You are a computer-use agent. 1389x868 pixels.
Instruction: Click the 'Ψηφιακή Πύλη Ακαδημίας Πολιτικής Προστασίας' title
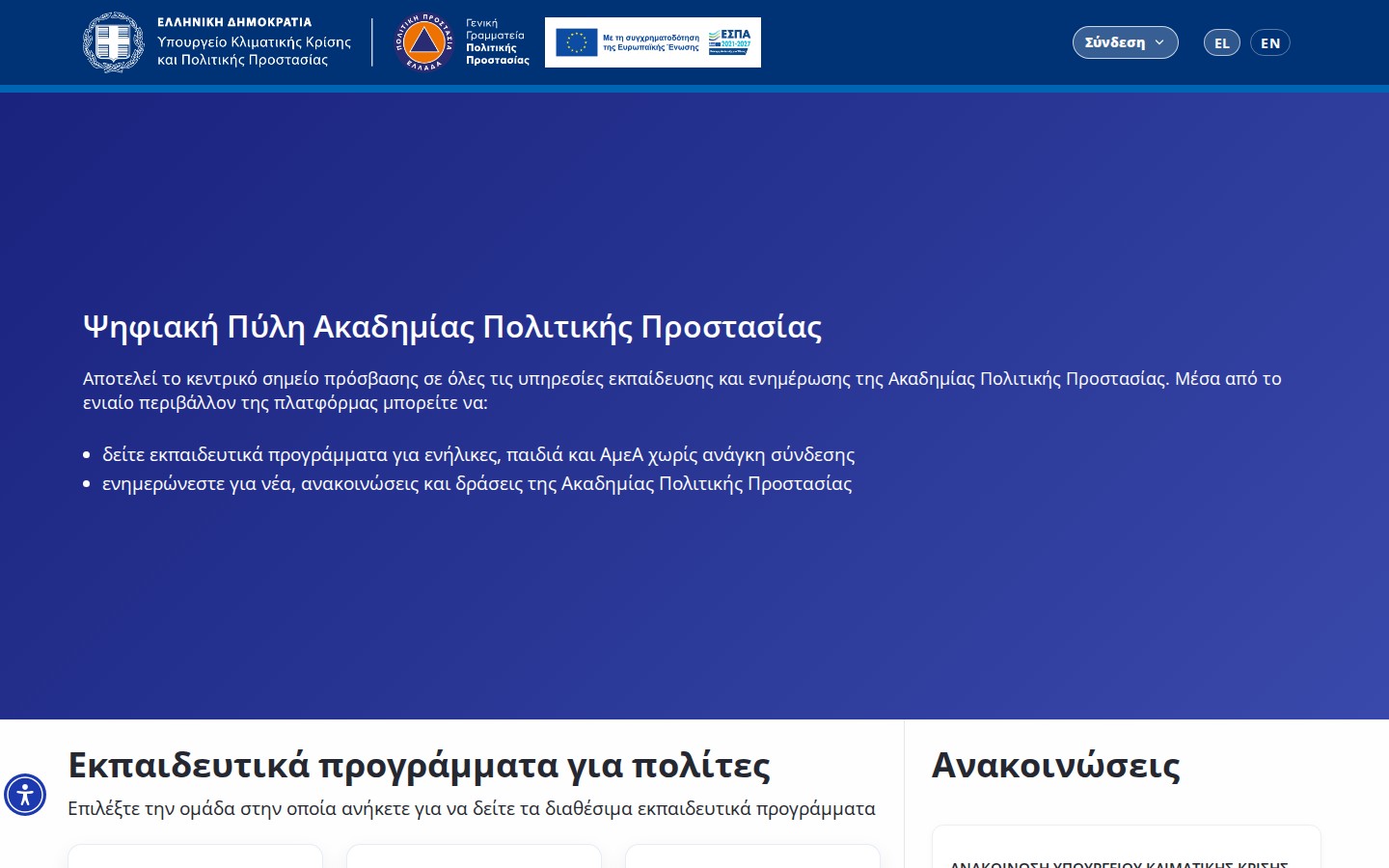[x=452, y=327]
